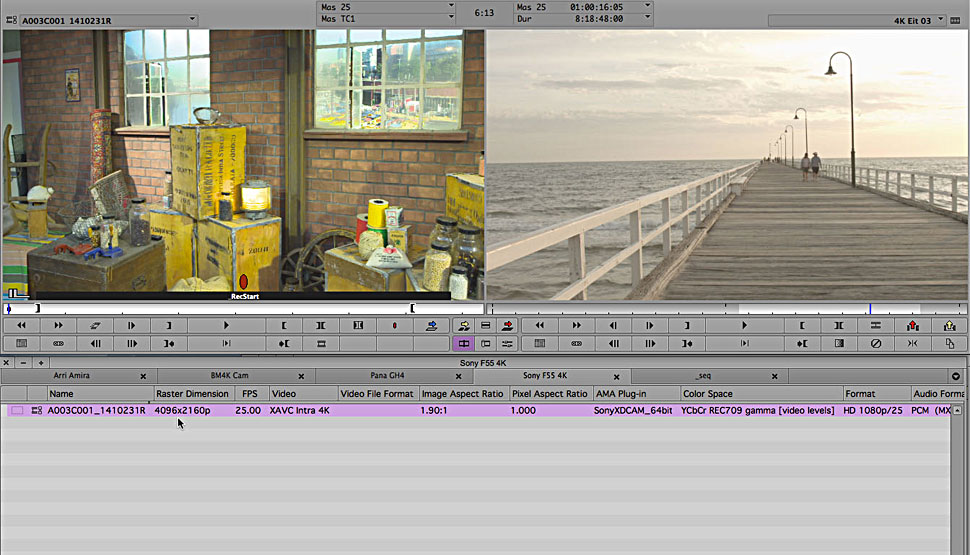Click the Extract icon in record toolbar

949,326
